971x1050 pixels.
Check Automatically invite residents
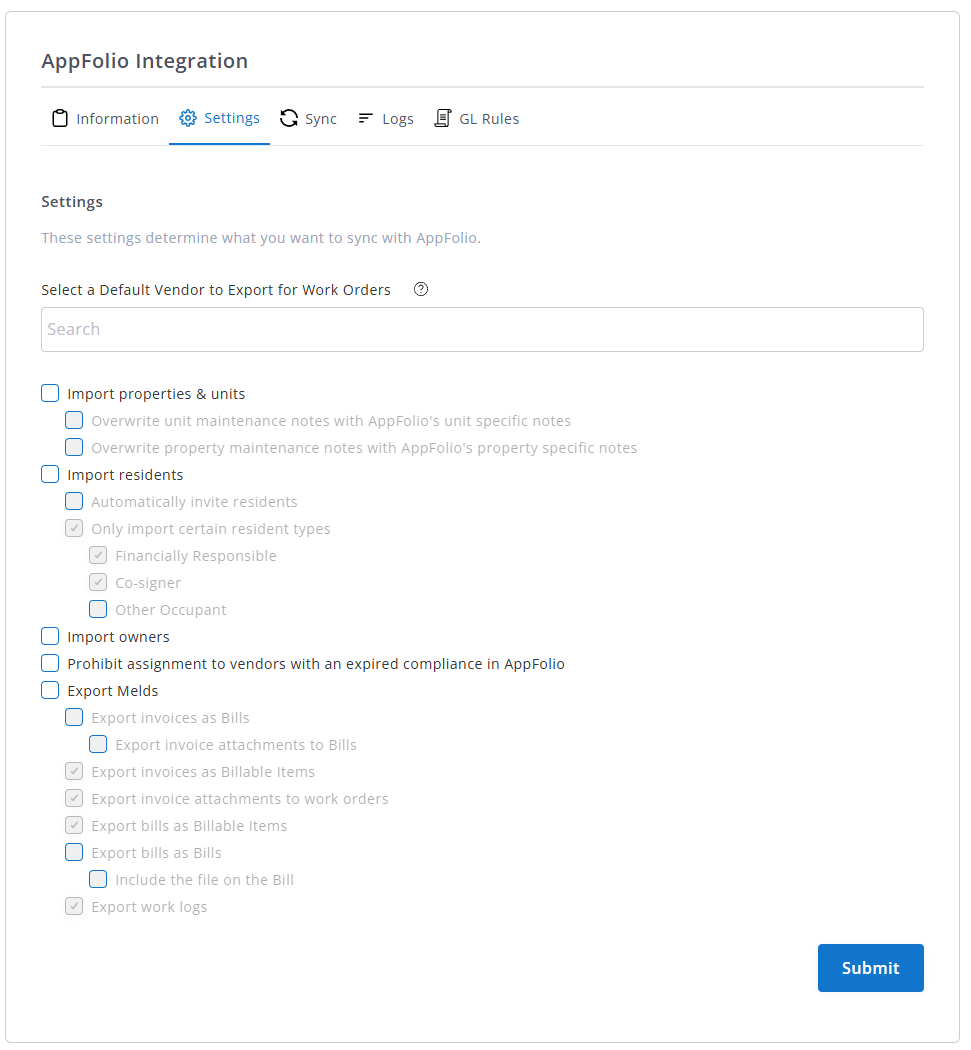74,502
